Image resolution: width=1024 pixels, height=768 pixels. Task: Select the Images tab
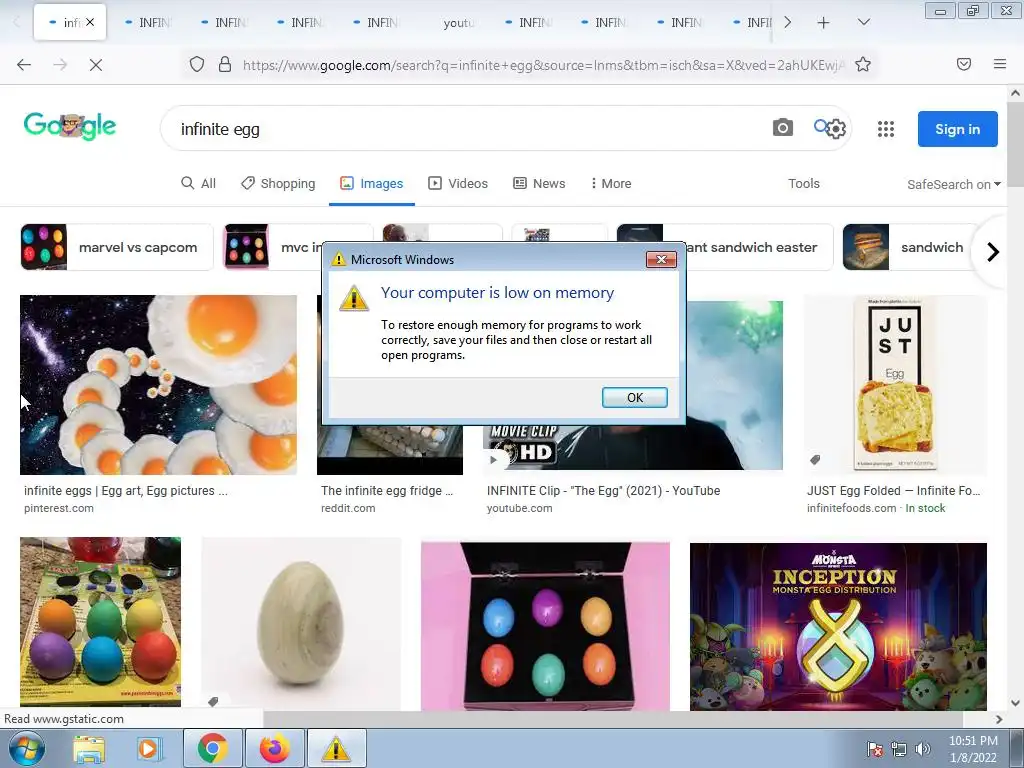coord(372,184)
